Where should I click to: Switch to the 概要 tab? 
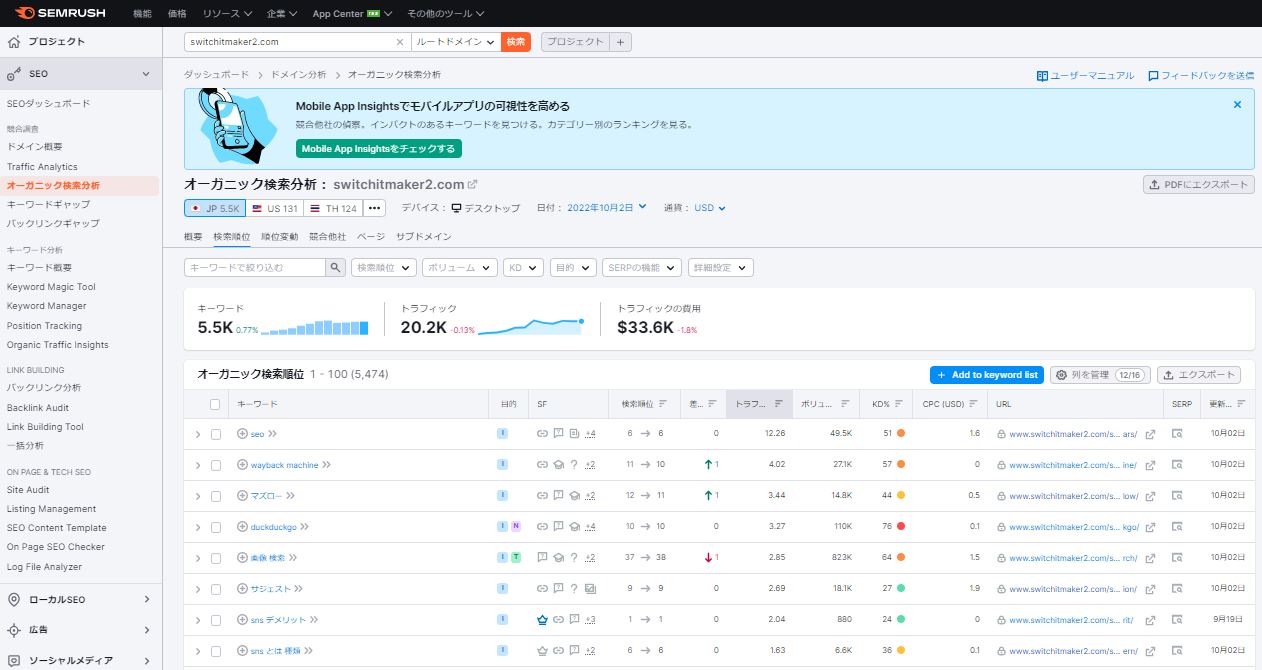point(193,237)
